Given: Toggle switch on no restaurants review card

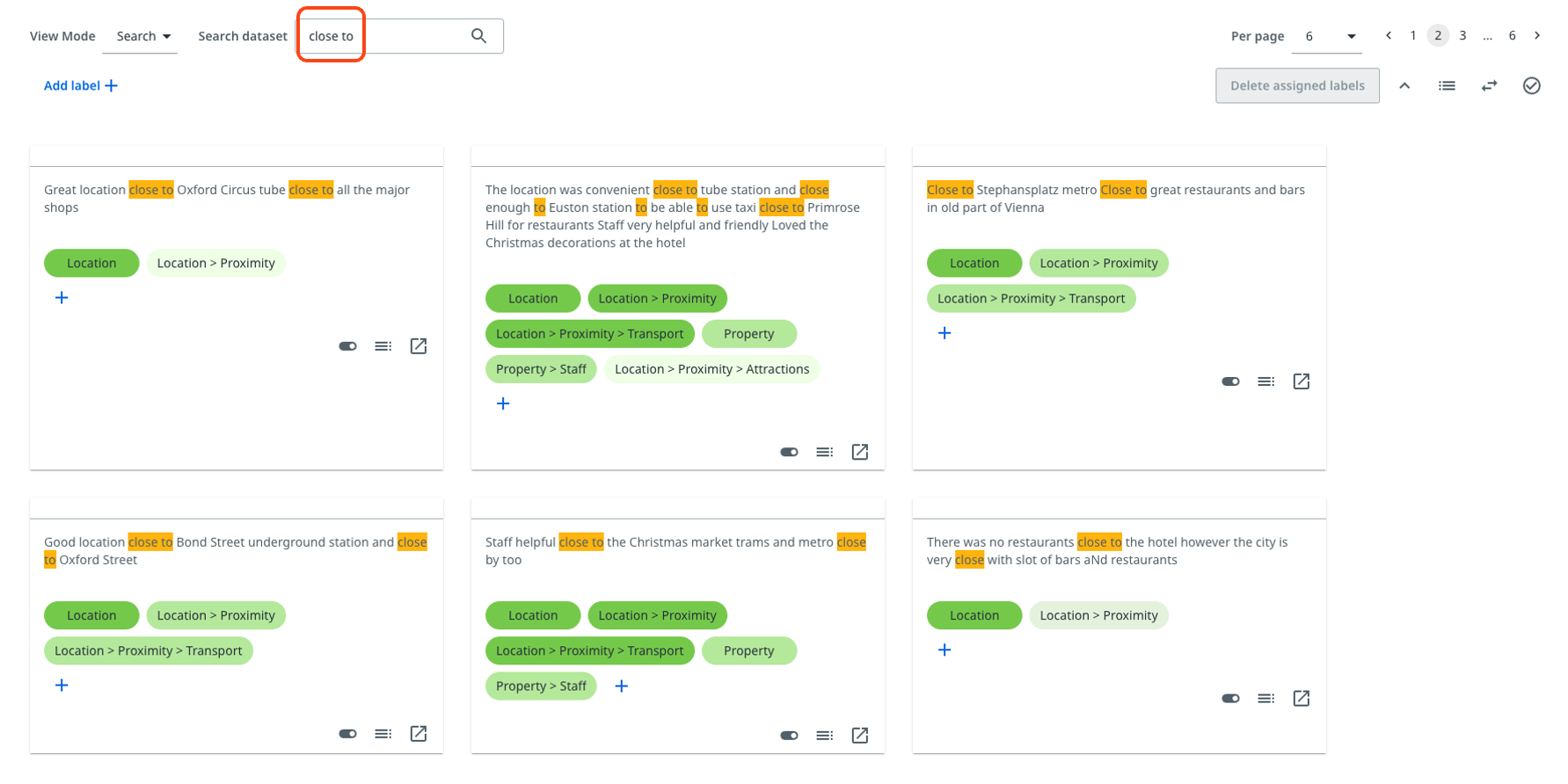Looking at the screenshot, I should 1230,699.
